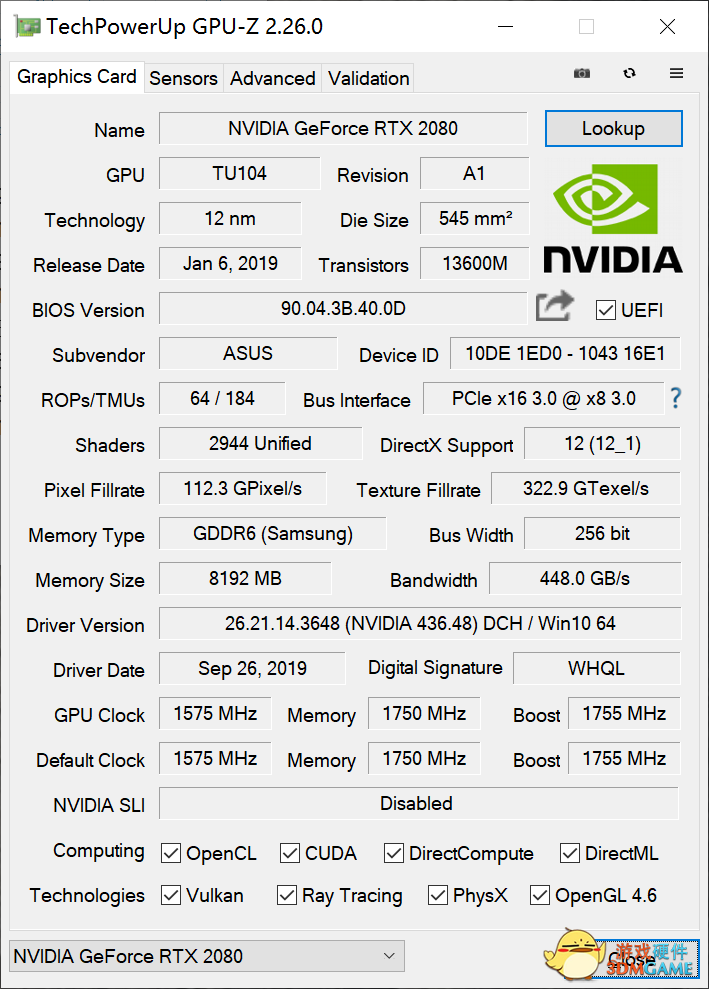Toggle the OpenCL checkbox
The image size is (709, 989).
point(171,853)
